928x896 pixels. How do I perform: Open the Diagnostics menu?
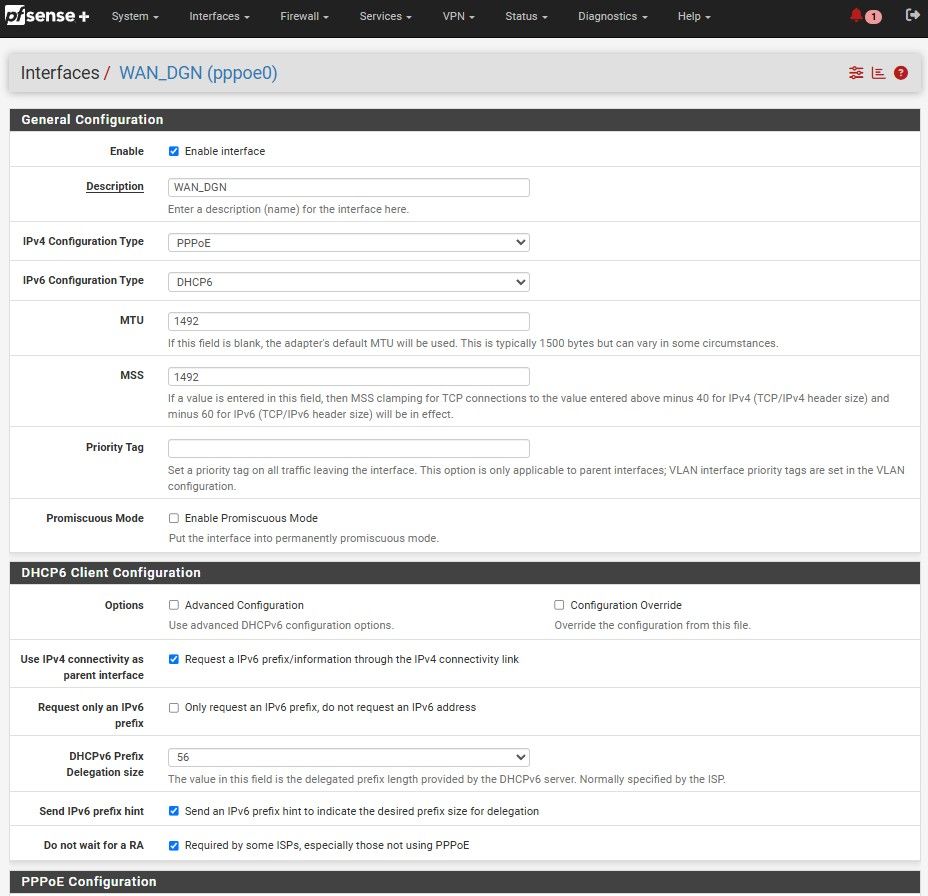(612, 17)
